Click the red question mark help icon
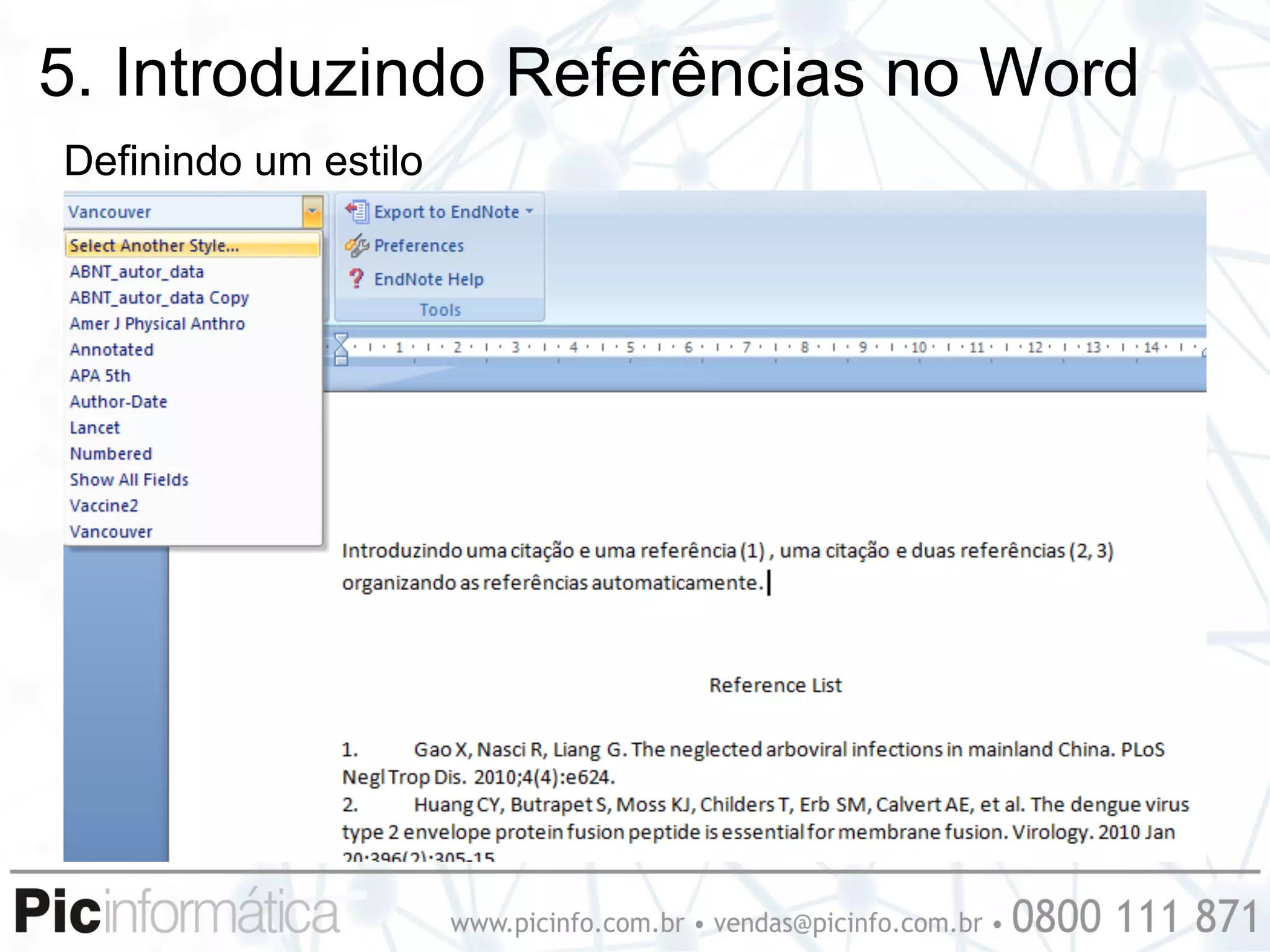Viewport: 1270px width, 952px height. click(356, 279)
